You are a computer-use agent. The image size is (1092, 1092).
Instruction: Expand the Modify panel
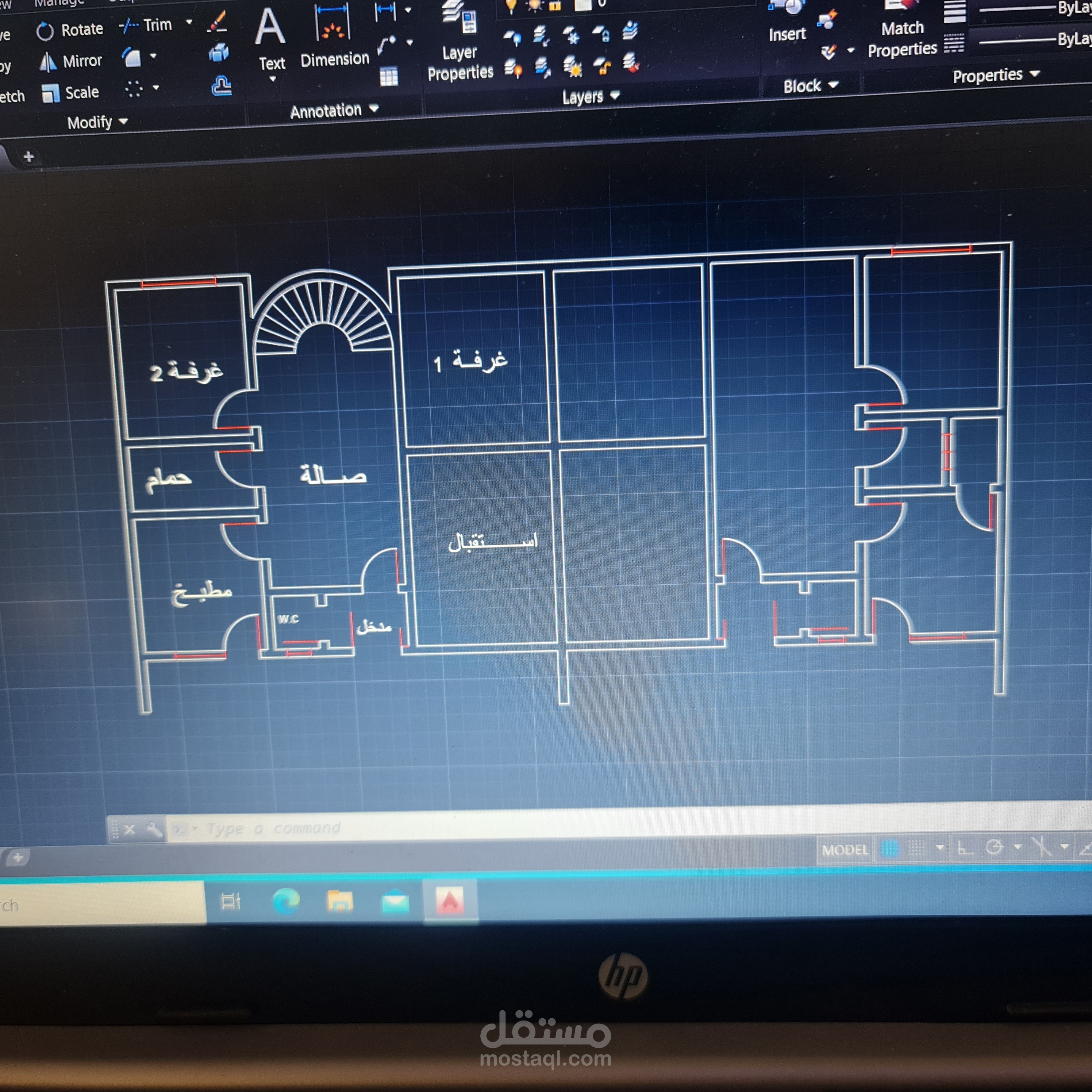tap(98, 122)
